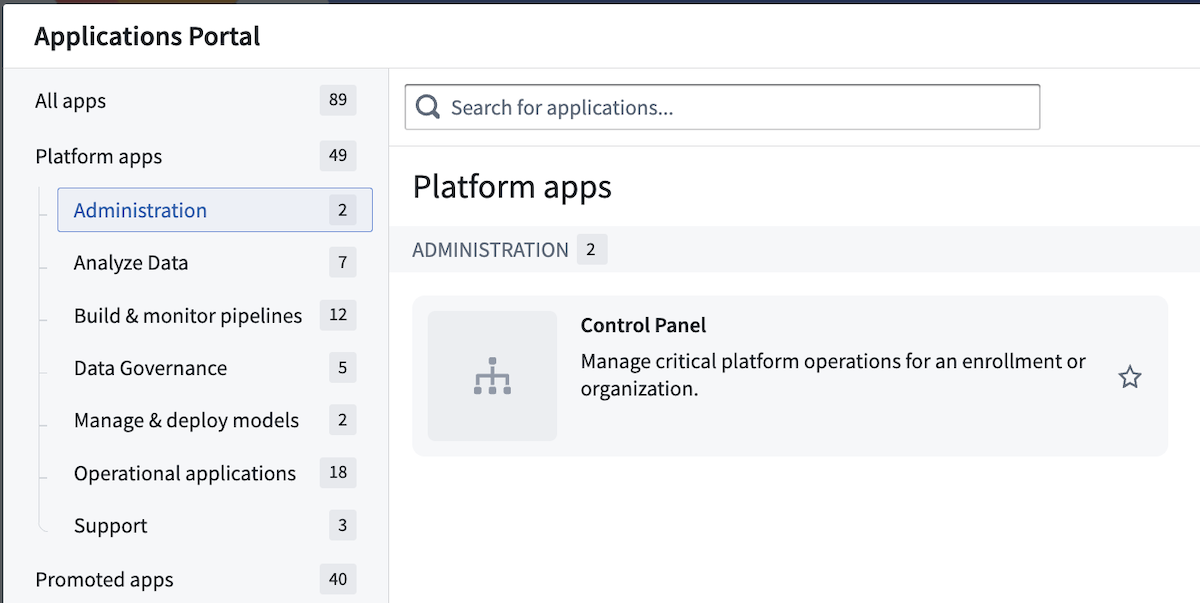Viewport: 1200px width, 603px height.
Task: Open the Data Governance subcategory
Action: (215, 368)
